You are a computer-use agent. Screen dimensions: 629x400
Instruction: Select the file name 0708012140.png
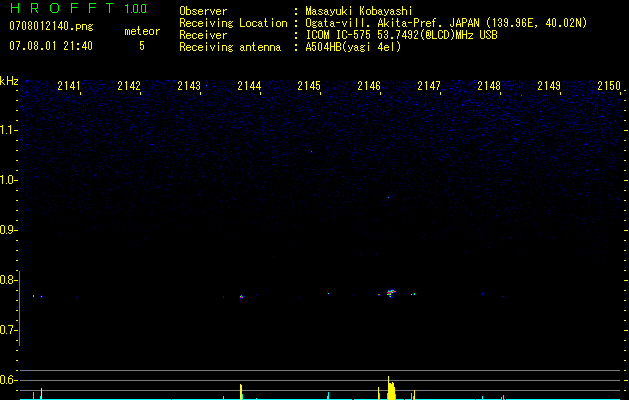[x=51, y=27]
